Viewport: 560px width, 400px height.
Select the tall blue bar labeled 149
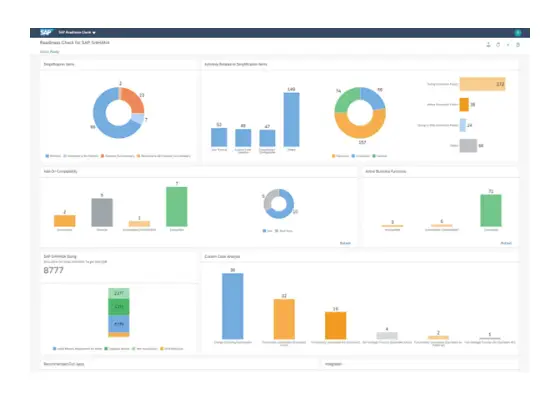pyautogui.click(x=291, y=120)
